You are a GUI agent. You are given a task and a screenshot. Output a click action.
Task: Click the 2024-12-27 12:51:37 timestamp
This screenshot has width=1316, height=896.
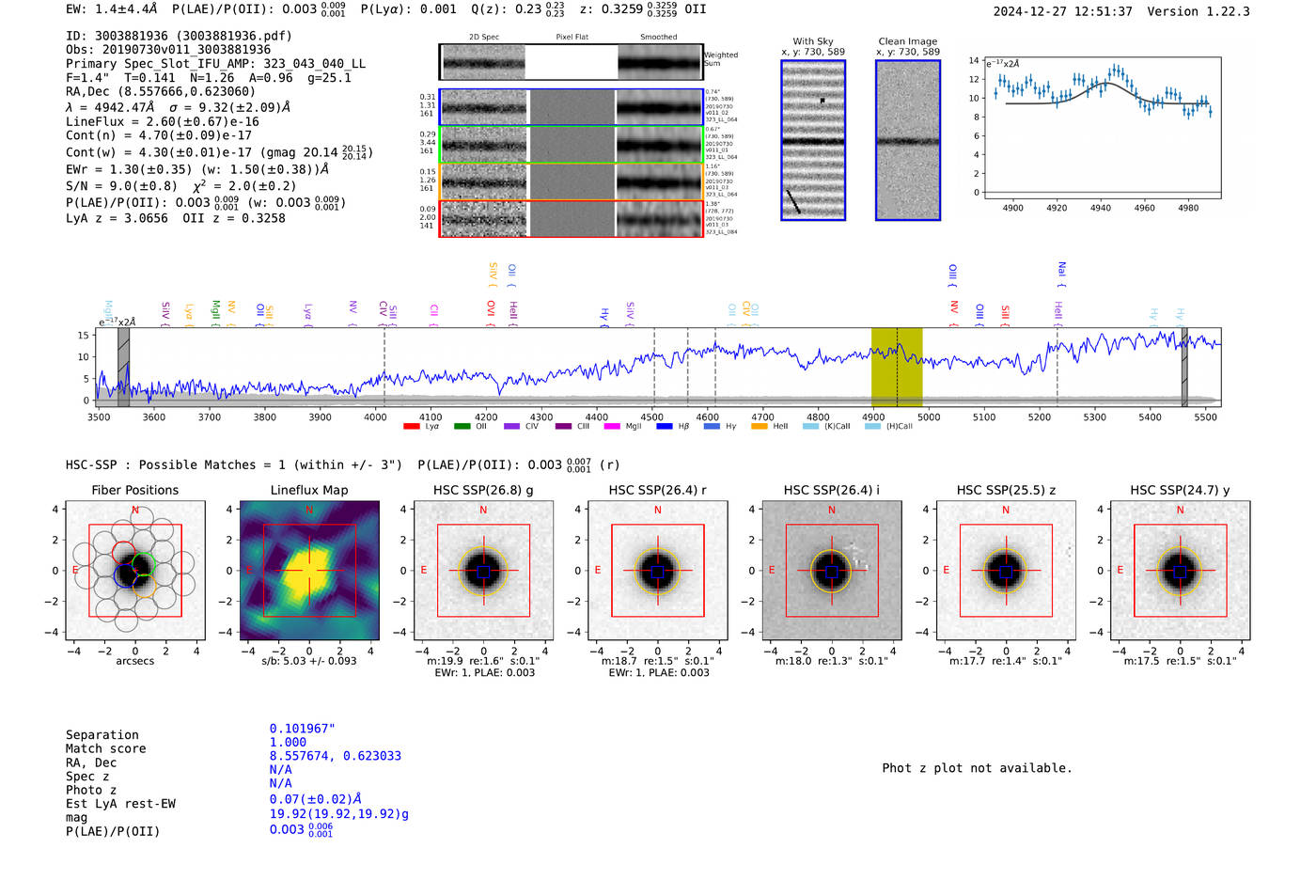(1063, 11)
